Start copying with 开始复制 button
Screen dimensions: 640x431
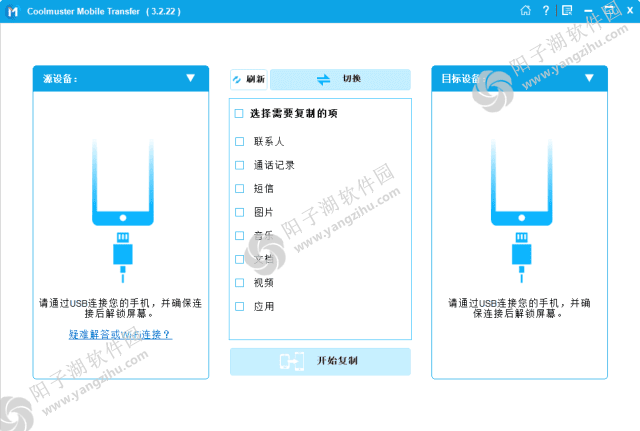click(x=320, y=361)
